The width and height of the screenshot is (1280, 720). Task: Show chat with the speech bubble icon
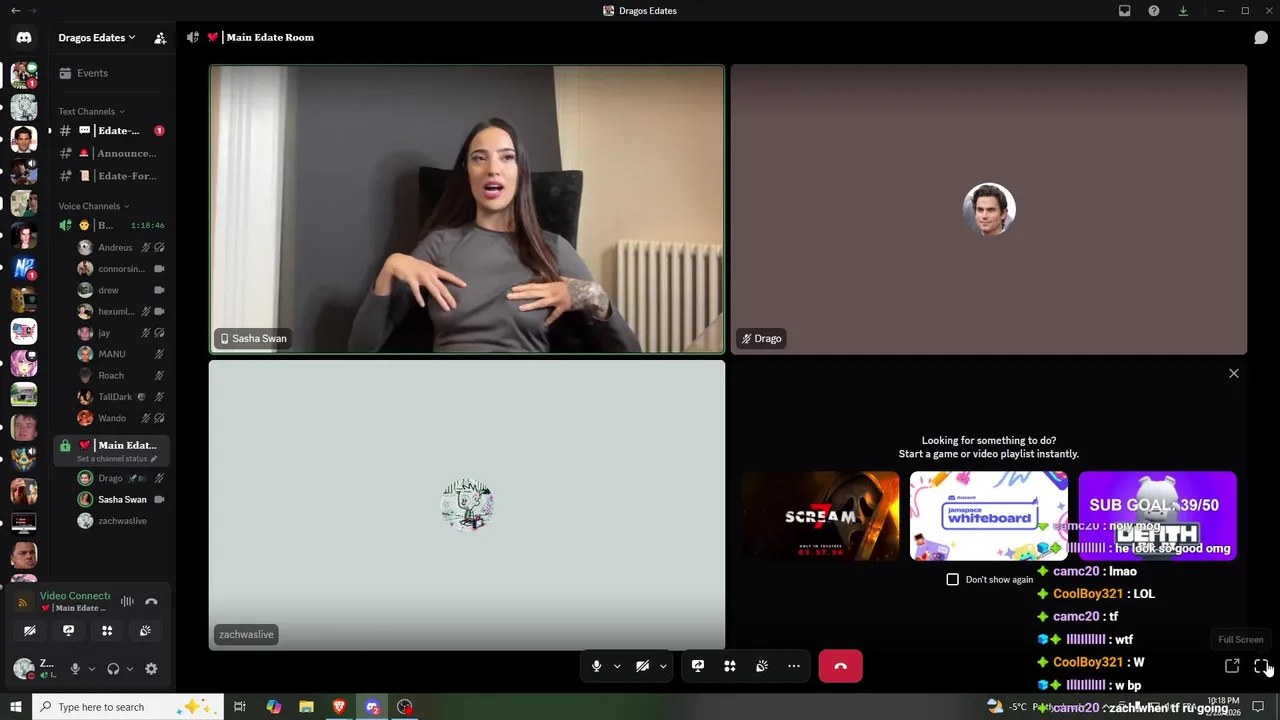tap(1261, 38)
